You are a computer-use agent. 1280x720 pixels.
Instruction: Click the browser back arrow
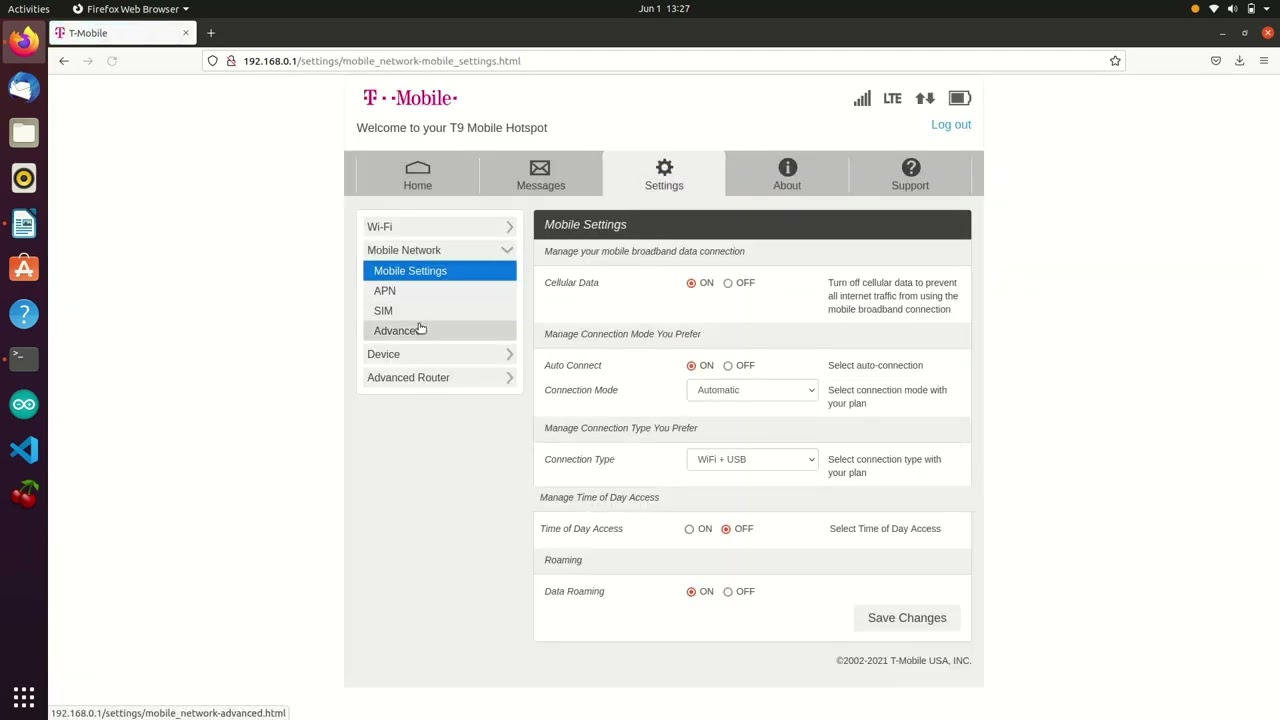(63, 61)
